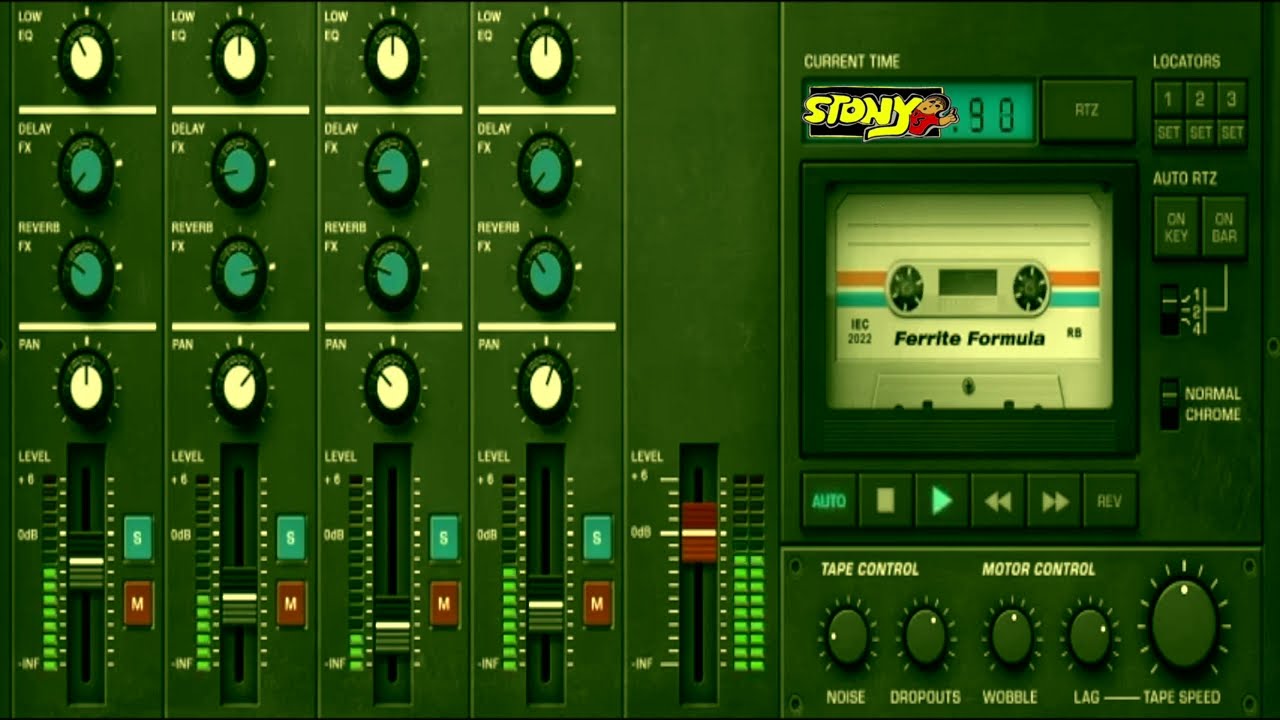
Task: Click SET under locator 3
Action: tap(1232, 132)
